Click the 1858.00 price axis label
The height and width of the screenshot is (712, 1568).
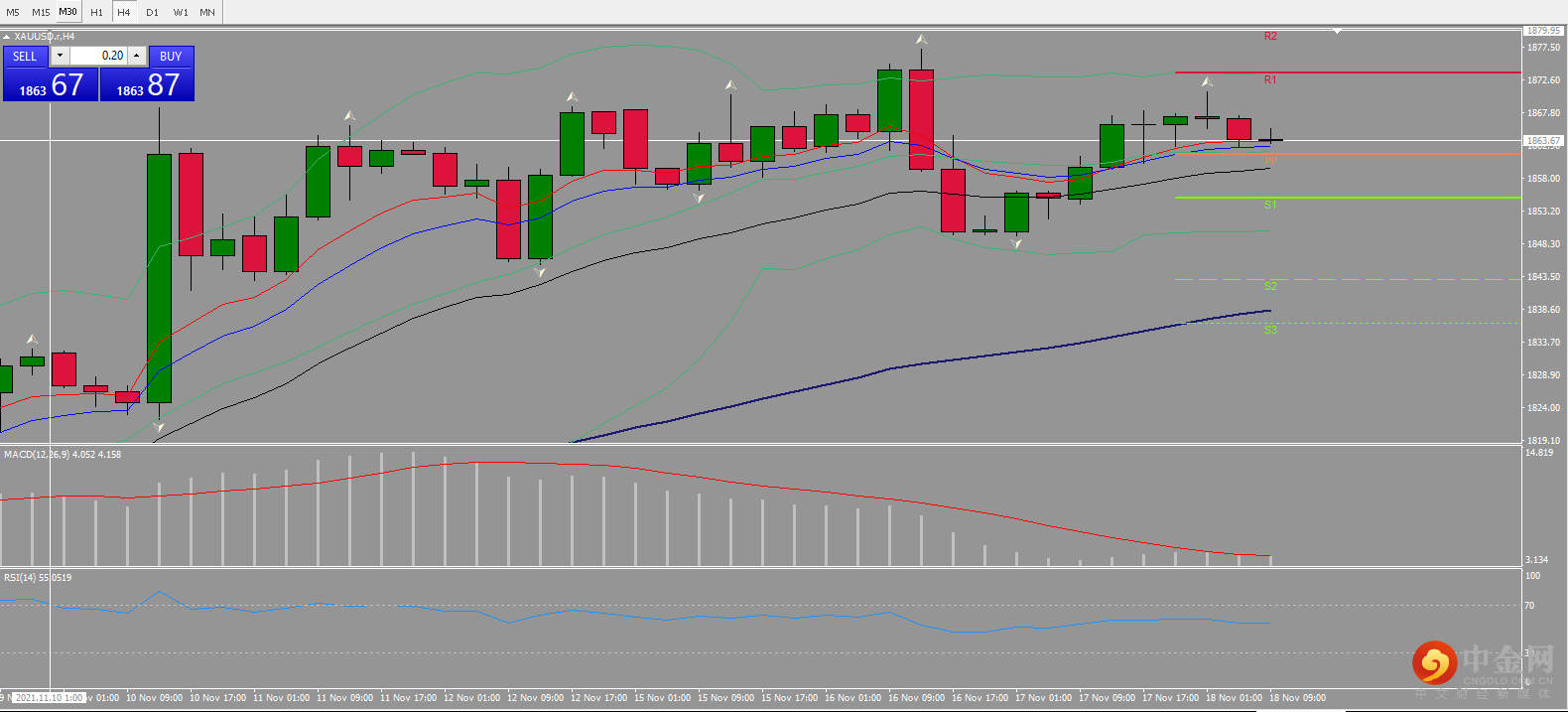click(1543, 179)
